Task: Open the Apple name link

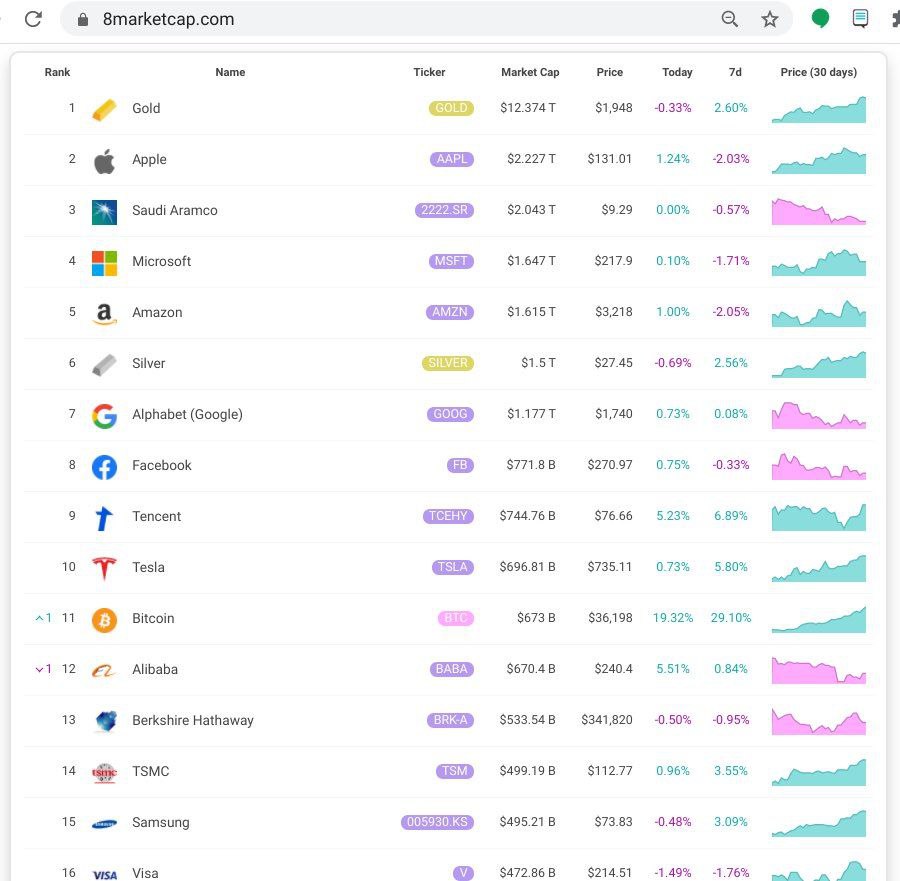Action: pyautogui.click(x=149, y=160)
